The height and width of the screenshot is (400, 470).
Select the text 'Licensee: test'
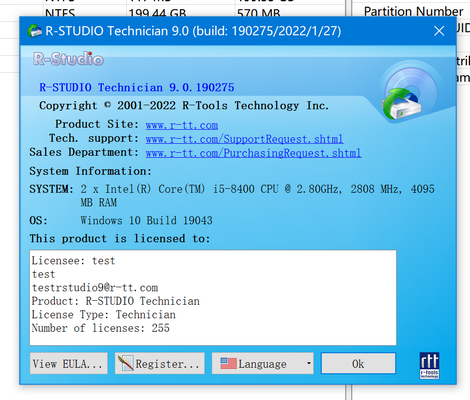(x=73, y=261)
